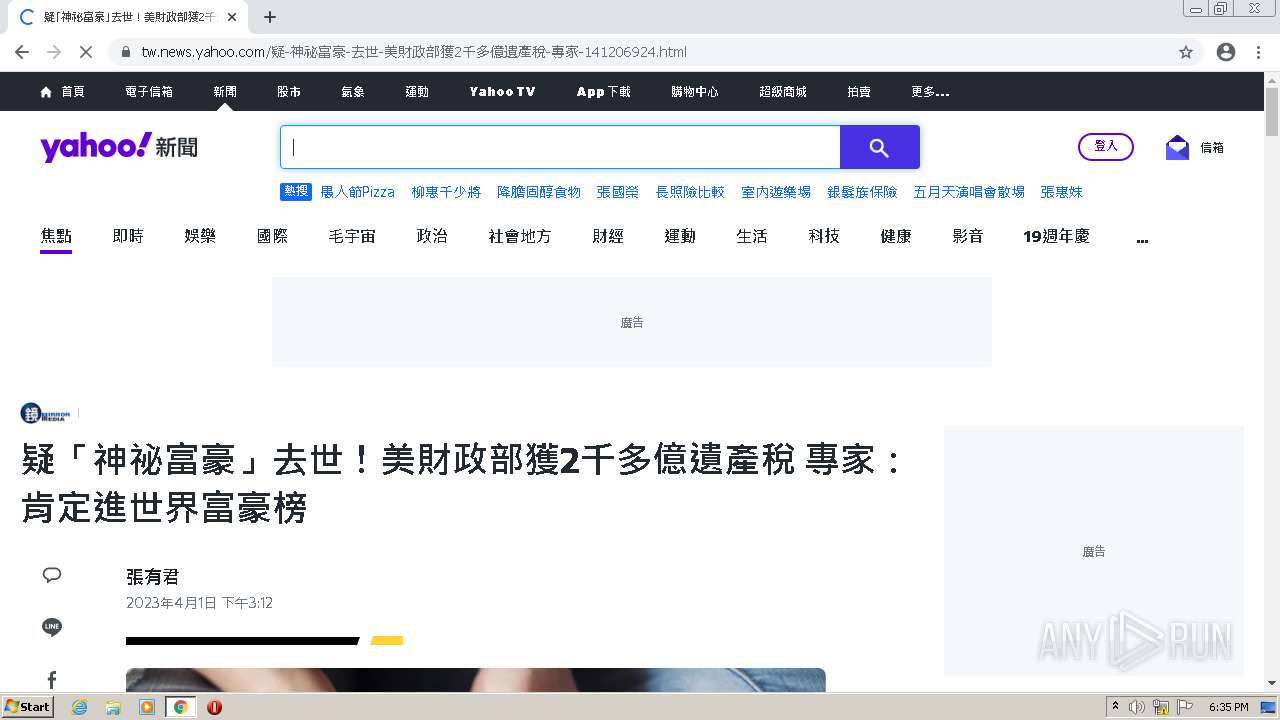Share article via LINE icon
Viewport: 1280px width, 720px height.
pyautogui.click(x=52, y=627)
